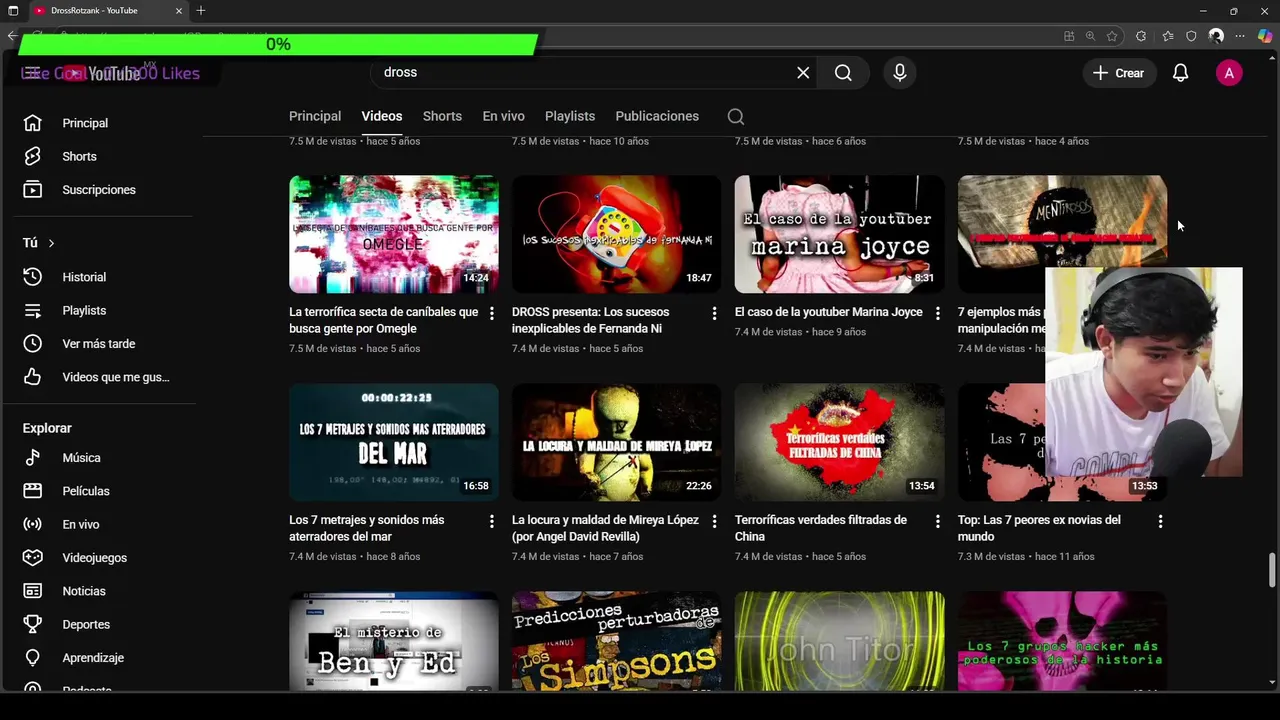Switch to the channel Playlists tab

point(570,116)
